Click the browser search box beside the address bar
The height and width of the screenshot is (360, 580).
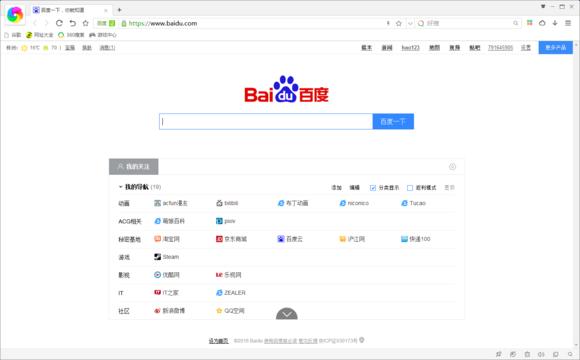click(x=468, y=23)
